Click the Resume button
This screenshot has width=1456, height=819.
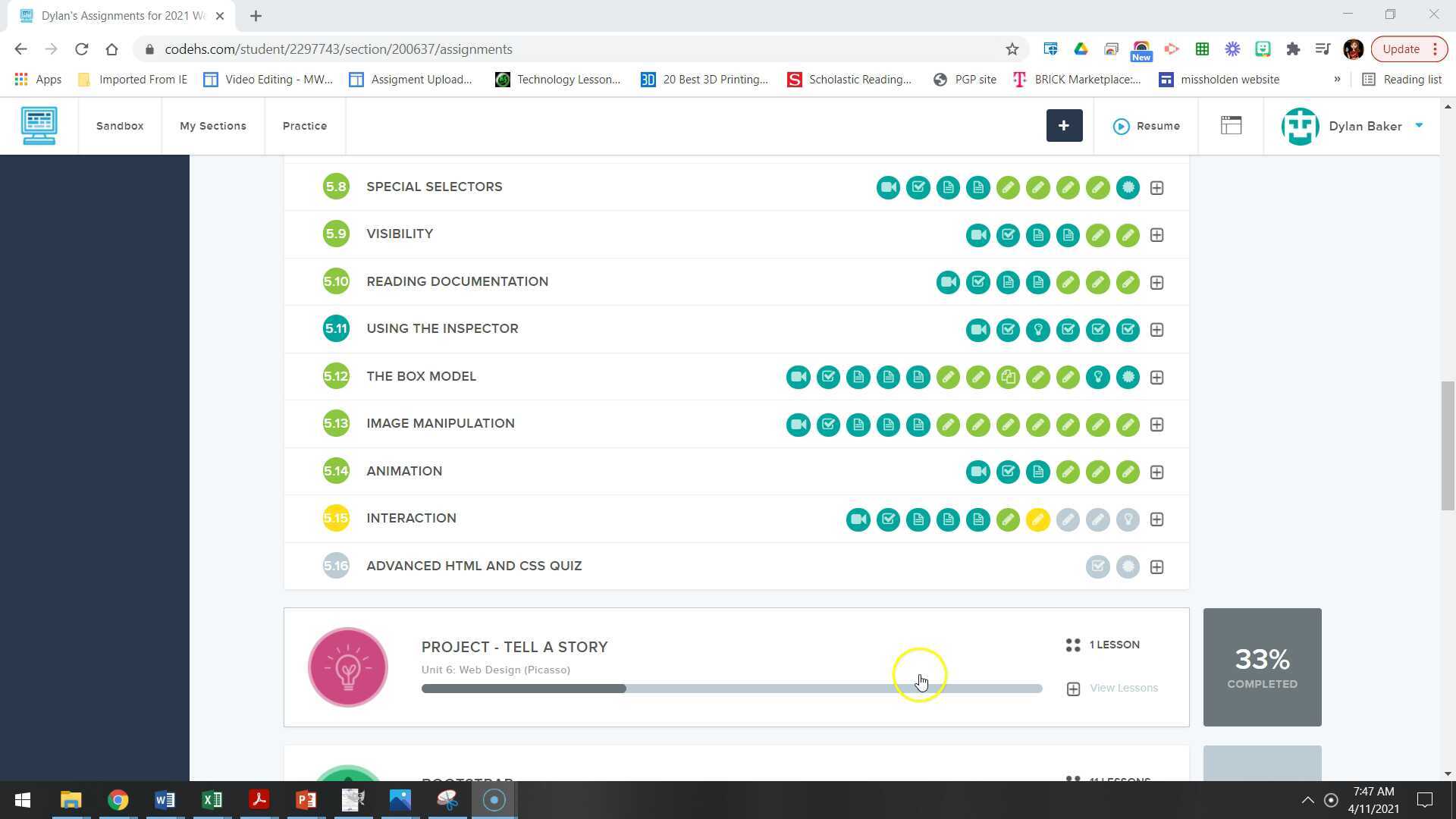click(x=1146, y=126)
